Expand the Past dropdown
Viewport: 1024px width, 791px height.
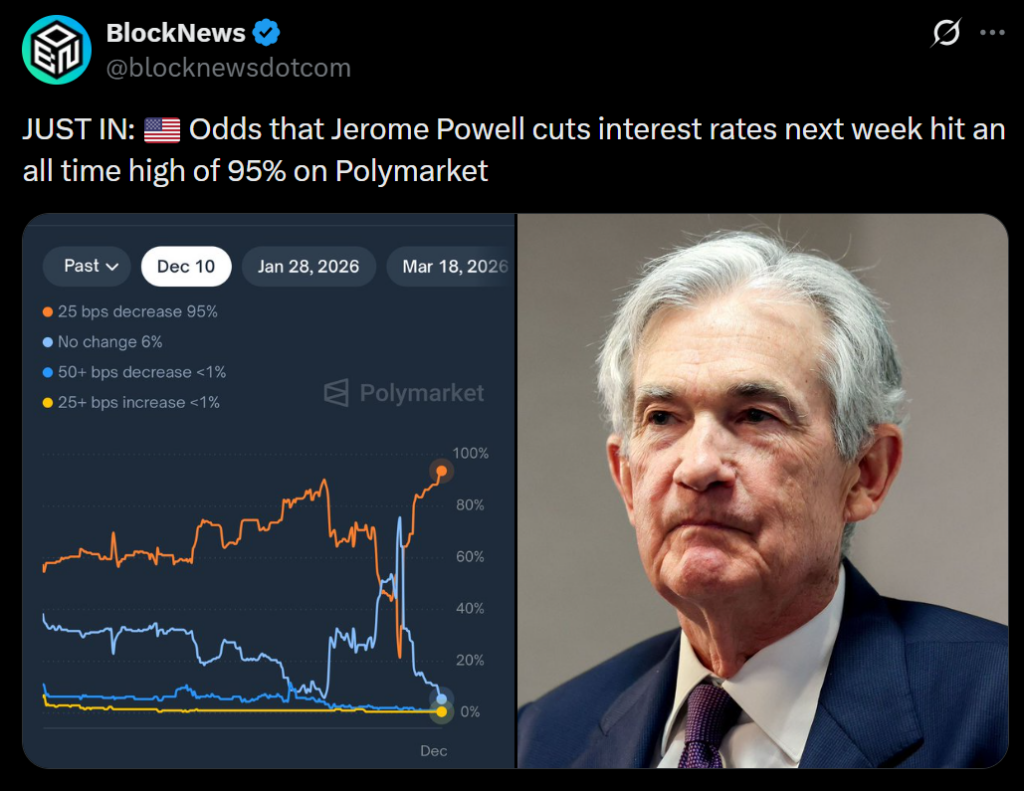tap(87, 266)
